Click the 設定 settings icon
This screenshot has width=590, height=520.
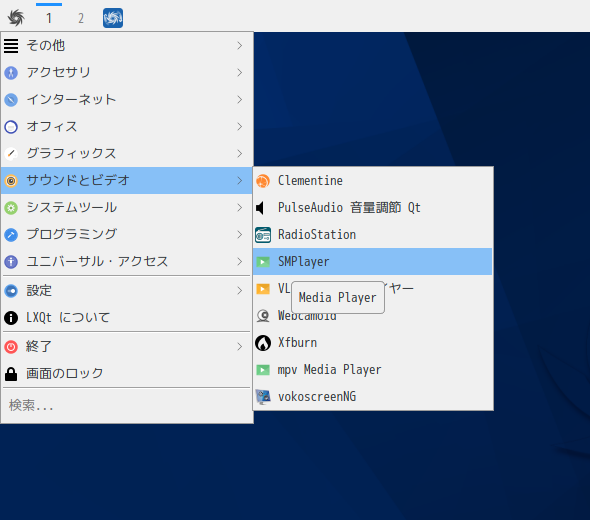pyautogui.click(x=11, y=291)
